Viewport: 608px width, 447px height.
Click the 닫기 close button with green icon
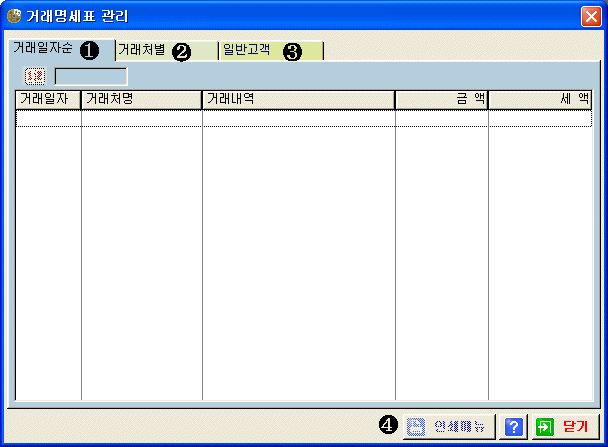coord(562,426)
